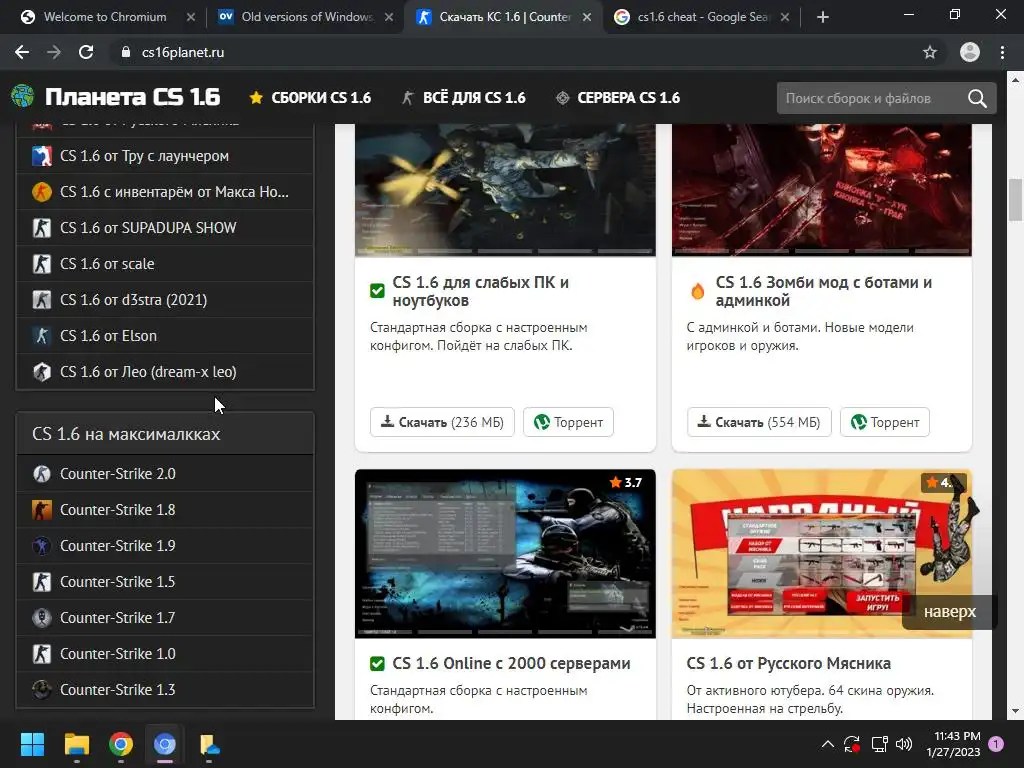
Task: Open a new browser tab
Action: tap(823, 17)
